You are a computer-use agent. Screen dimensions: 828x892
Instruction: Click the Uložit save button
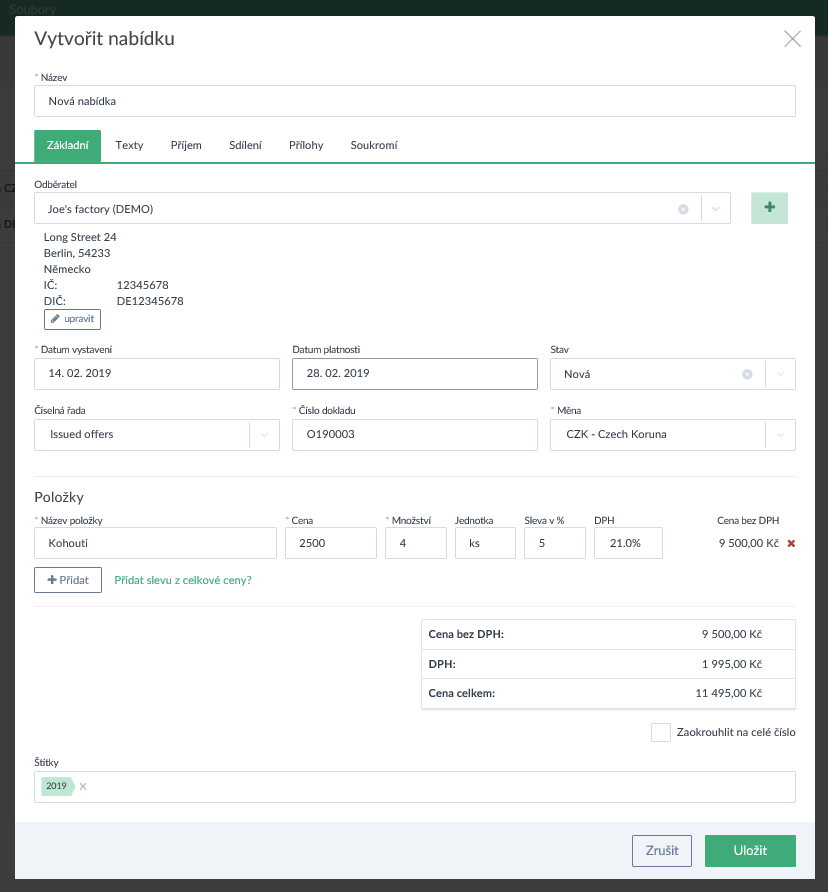[x=749, y=851]
